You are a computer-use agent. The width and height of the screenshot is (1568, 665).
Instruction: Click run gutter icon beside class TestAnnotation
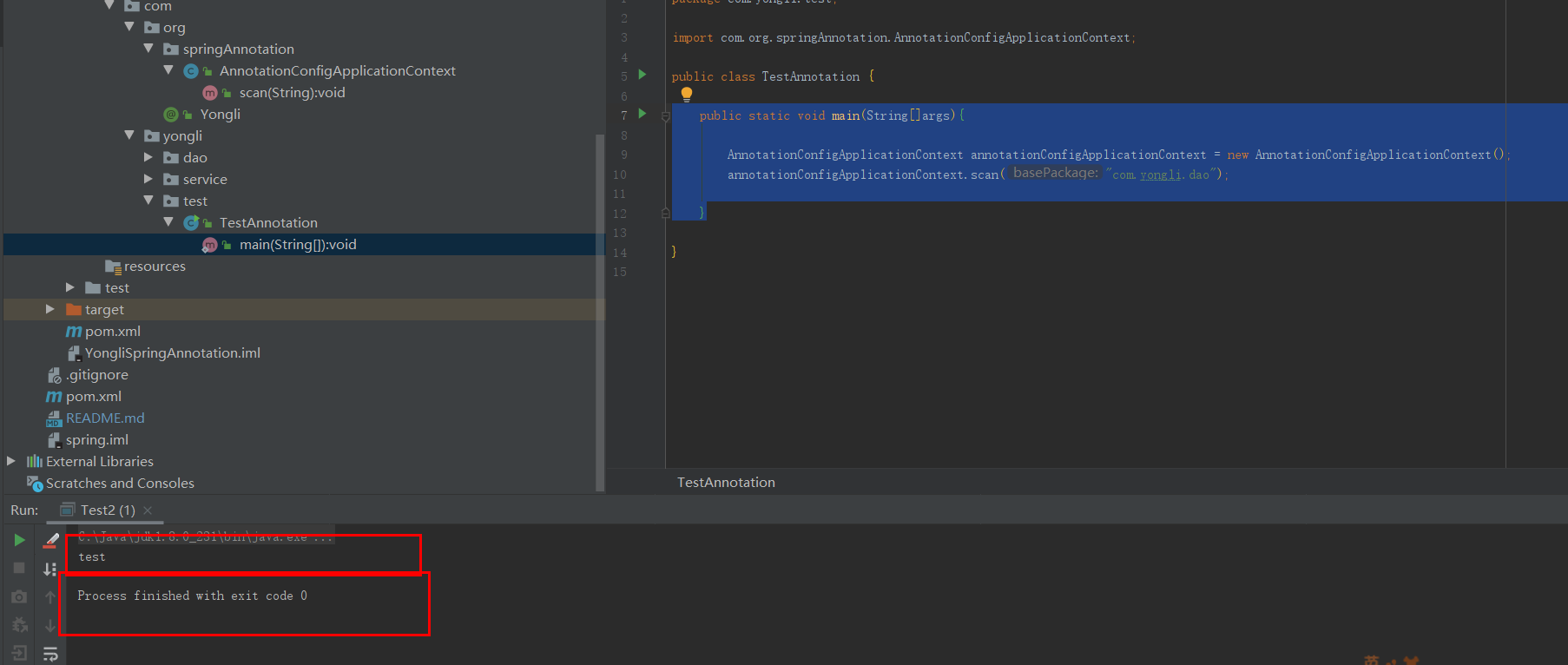[642, 75]
